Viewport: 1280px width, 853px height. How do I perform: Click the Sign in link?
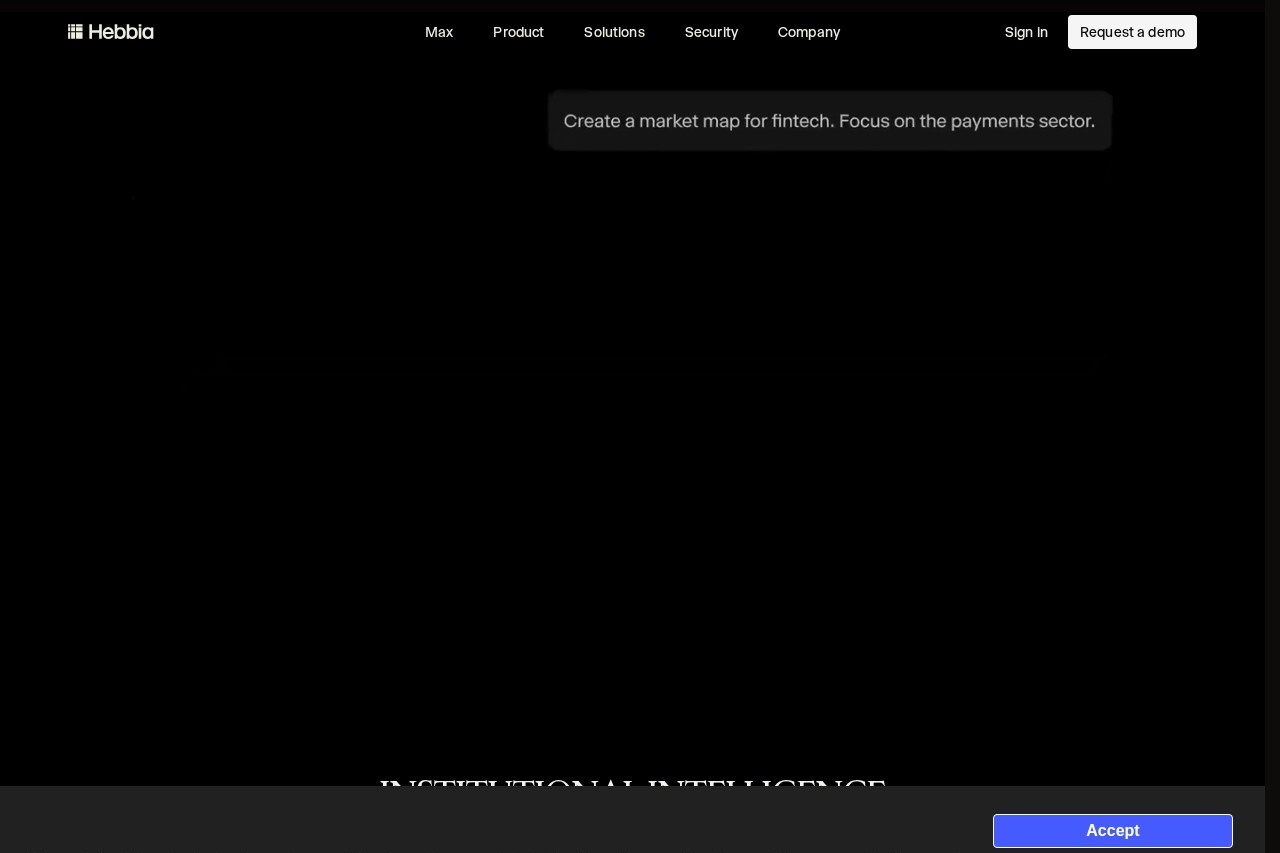pyautogui.click(x=1026, y=32)
